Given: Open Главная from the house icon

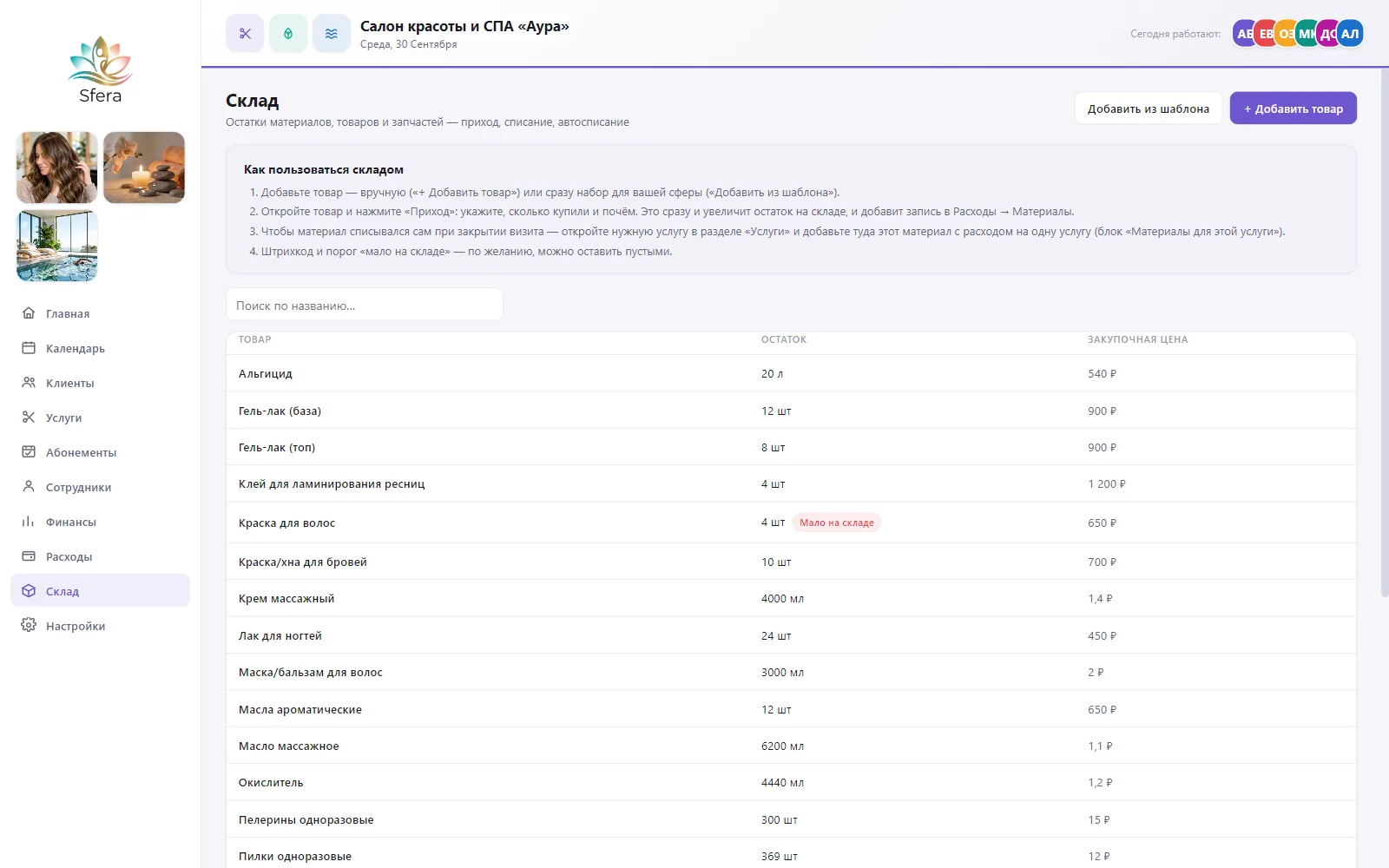Looking at the screenshot, I should [x=29, y=313].
